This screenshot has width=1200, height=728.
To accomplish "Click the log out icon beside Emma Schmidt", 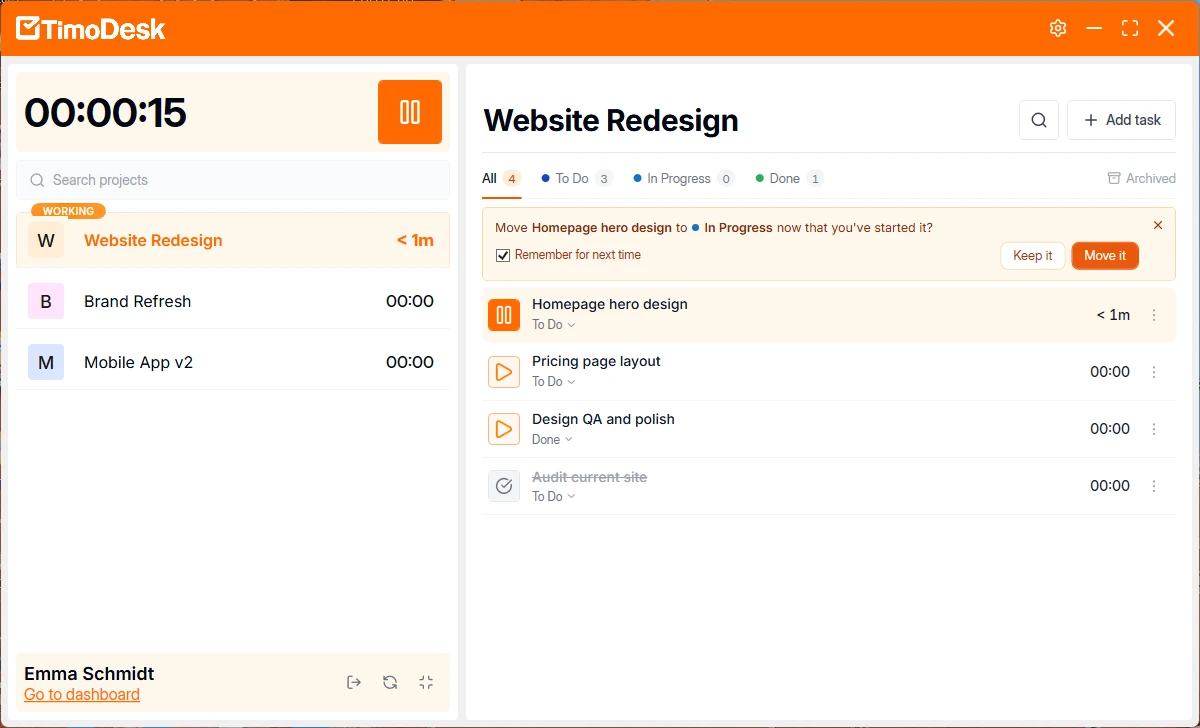I will [354, 682].
